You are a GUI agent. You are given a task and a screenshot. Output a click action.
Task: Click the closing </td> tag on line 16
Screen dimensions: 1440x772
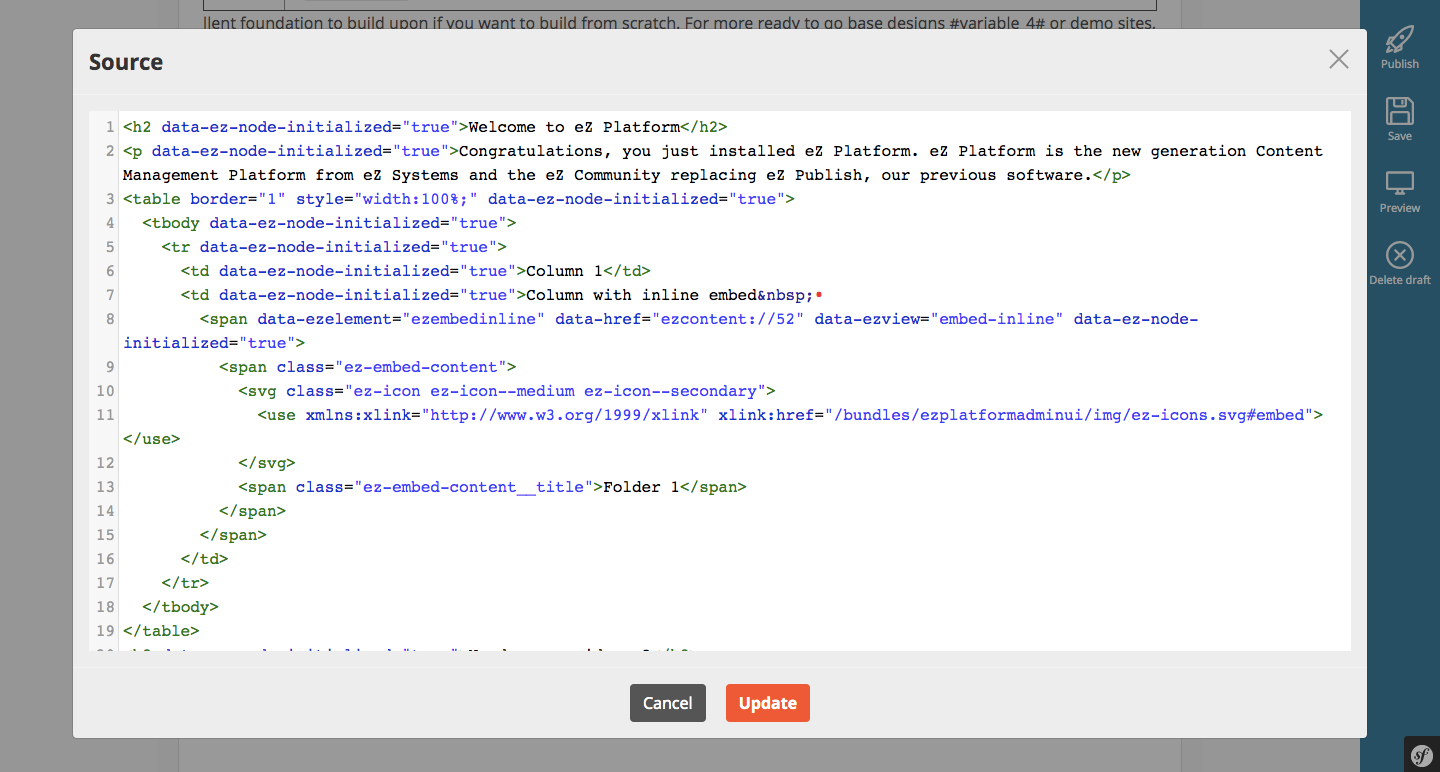[x=204, y=559]
